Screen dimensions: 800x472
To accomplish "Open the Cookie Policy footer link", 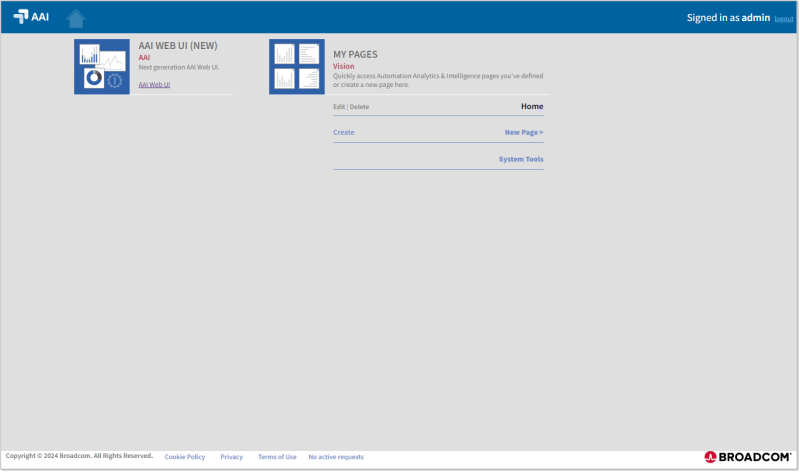I will 185,457.
